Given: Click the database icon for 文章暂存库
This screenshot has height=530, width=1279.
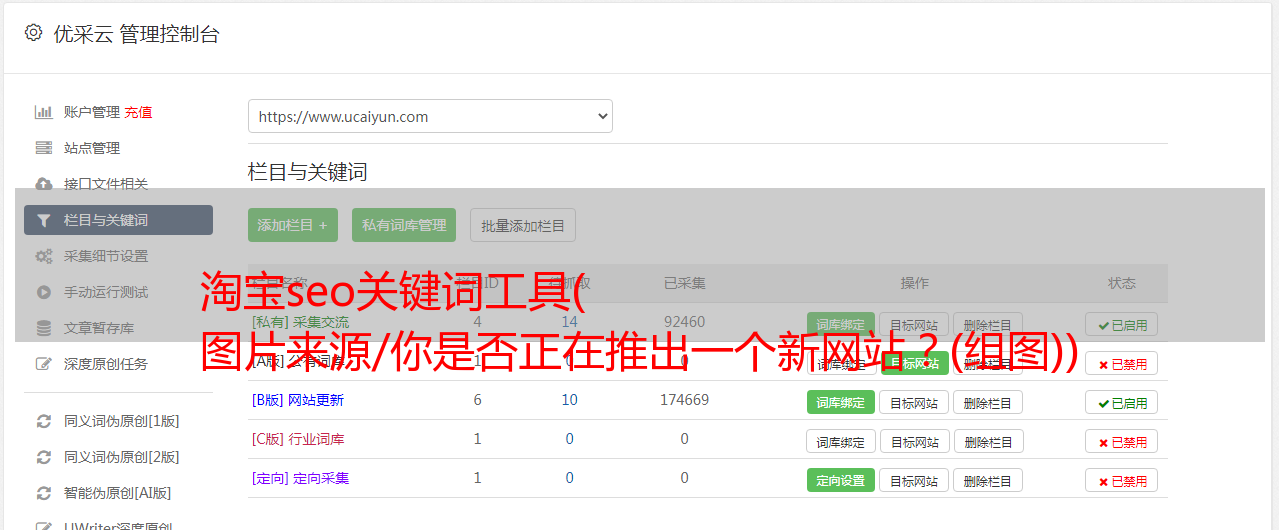Looking at the screenshot, I should click(44, 328).
